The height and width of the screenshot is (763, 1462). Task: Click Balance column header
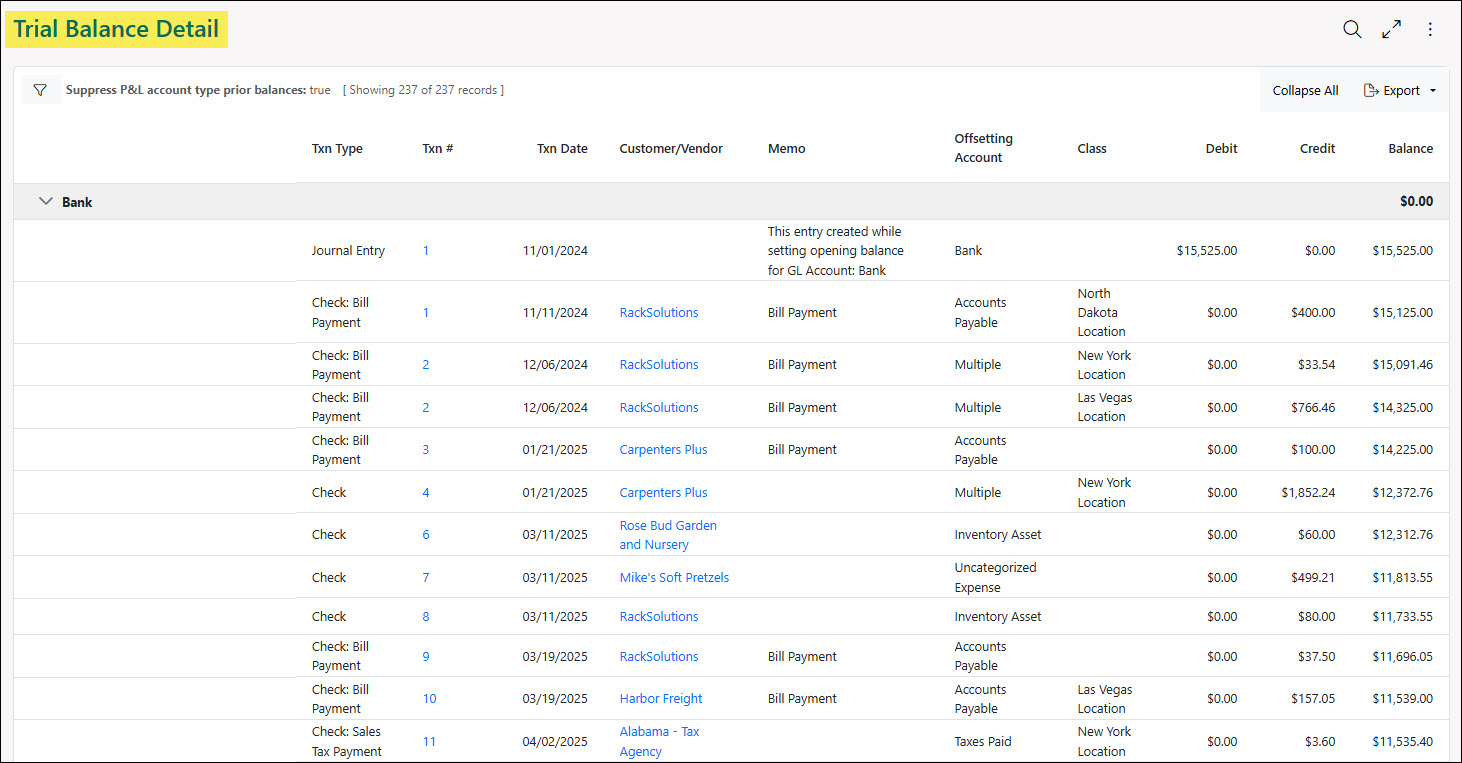[1410, 148]
